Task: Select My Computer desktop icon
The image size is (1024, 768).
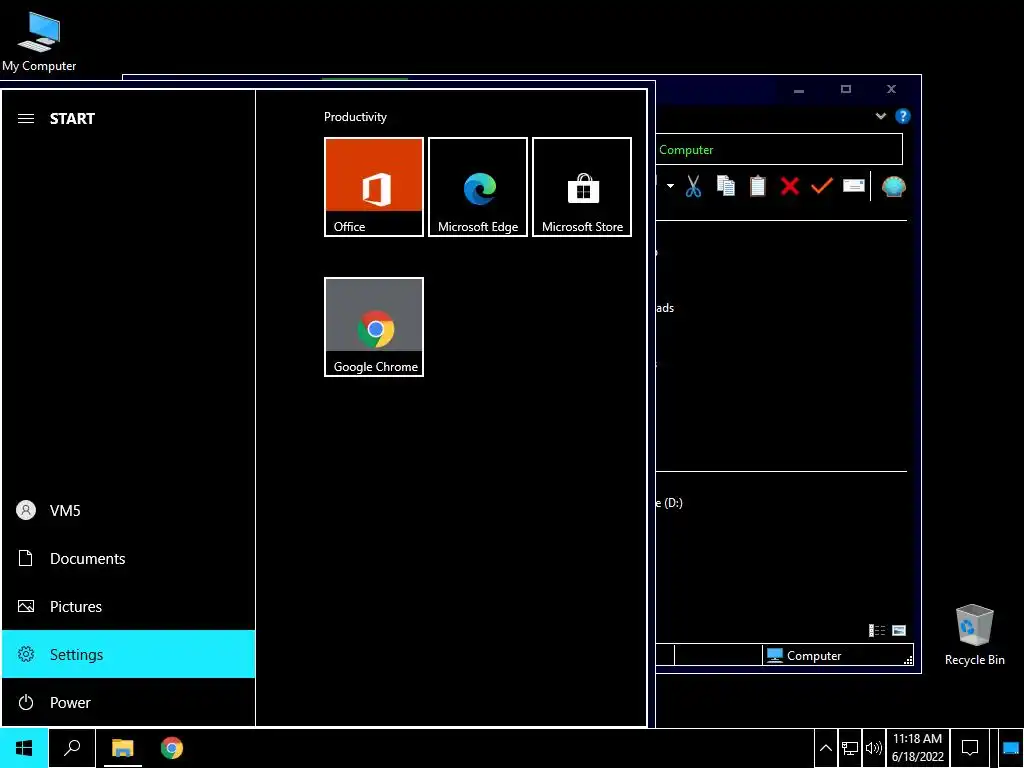Action: 39,42
